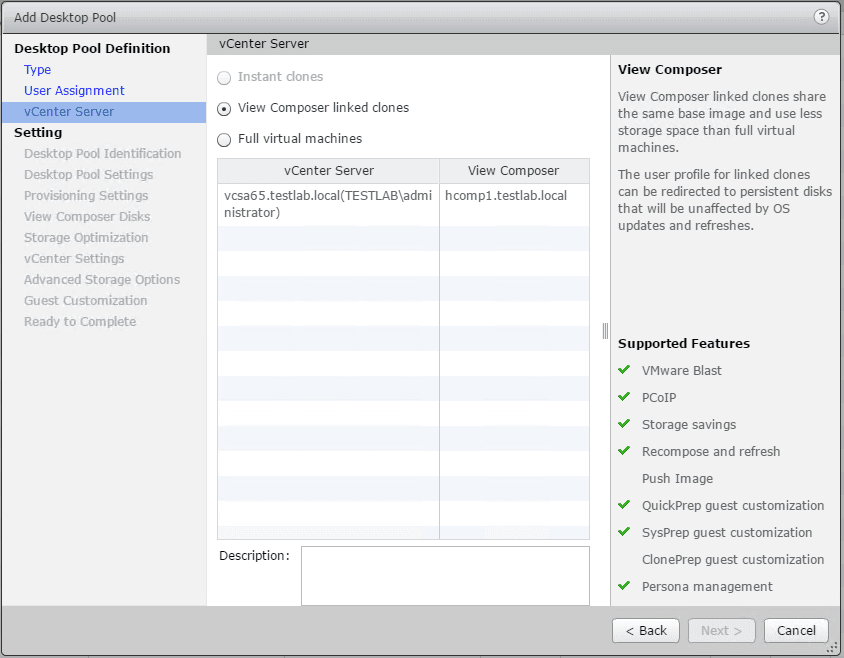Collapse the side panel splitter handle

[605, 331]
